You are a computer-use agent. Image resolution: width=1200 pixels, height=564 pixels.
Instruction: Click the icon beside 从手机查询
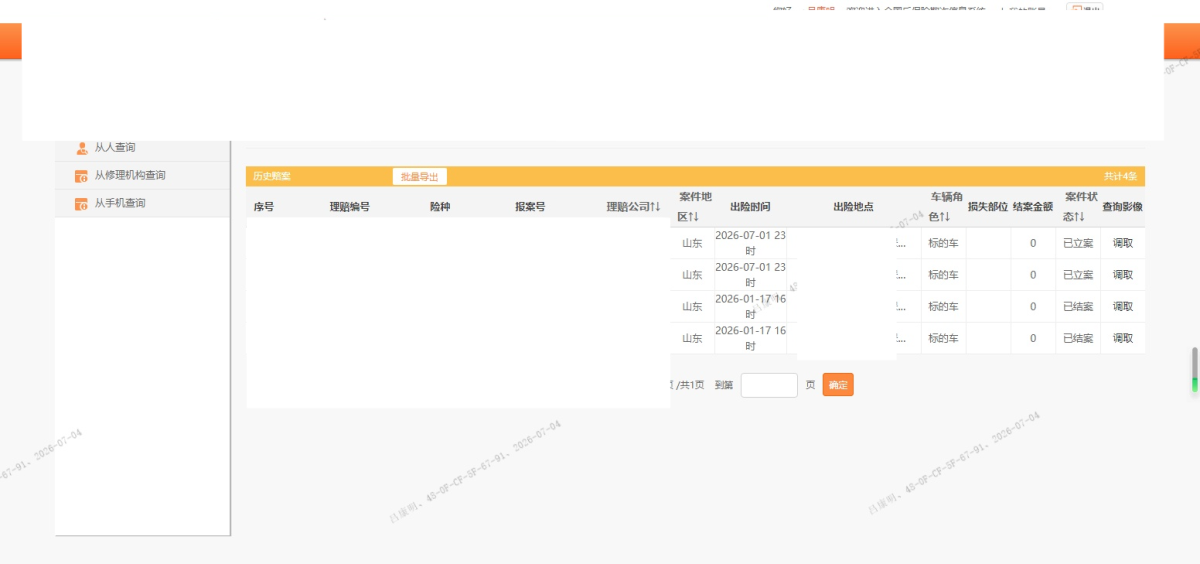click(x=82, y=204)
